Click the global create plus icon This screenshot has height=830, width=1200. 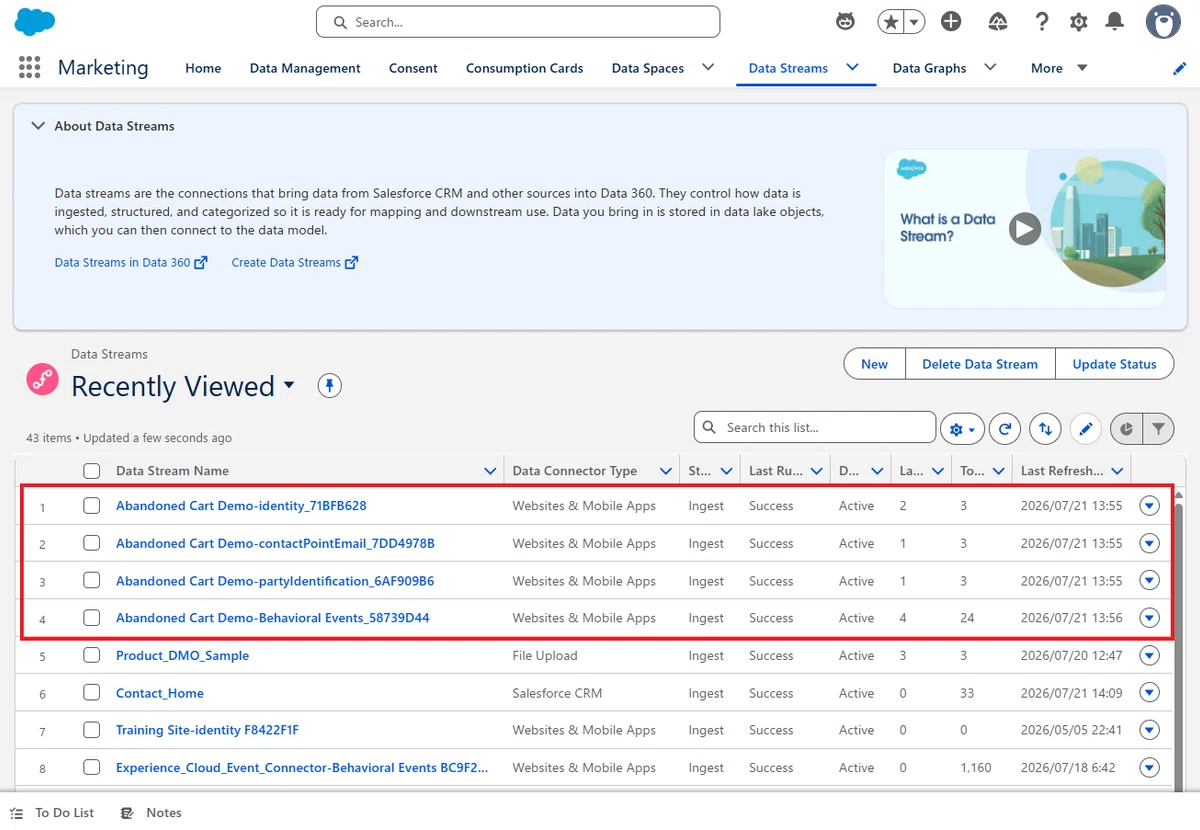pos(951,22)
